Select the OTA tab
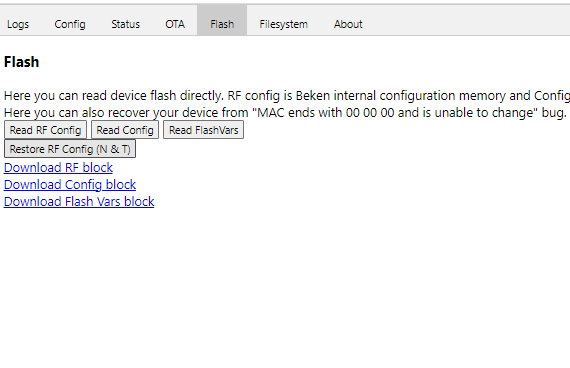This screenshot has height=368, width=570. click(175, 24)
